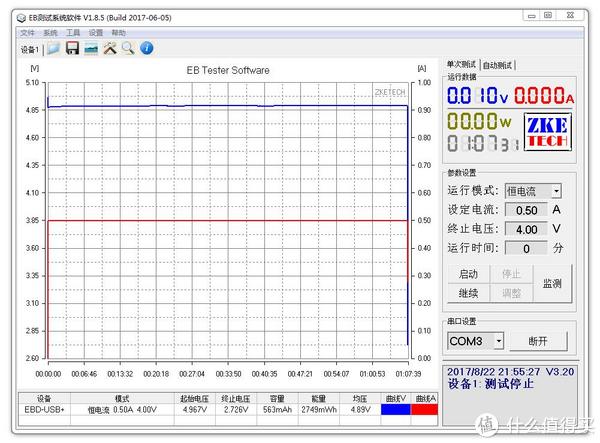The height and width of the screenshot is (443, 600).
Task: Click the 设定电流 0.50 input field
Action: point(527,210)
